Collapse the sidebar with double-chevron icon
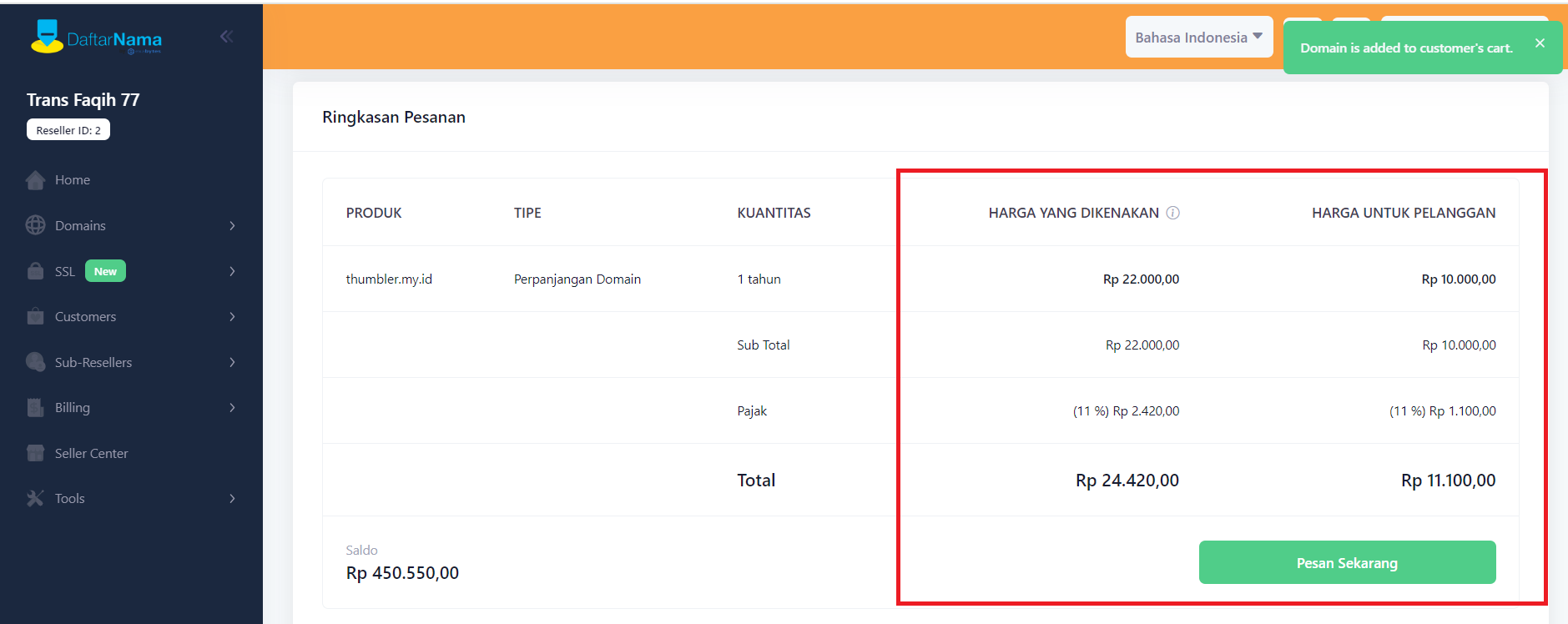This screenshot has height=624, width=1568. pyautogui.click(x=226, y=36)
